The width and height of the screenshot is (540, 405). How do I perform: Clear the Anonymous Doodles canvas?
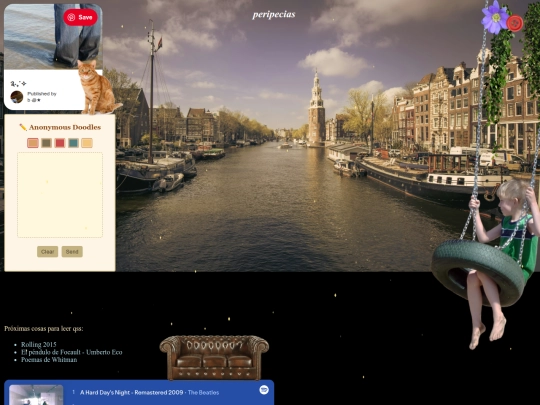(48, 251)
